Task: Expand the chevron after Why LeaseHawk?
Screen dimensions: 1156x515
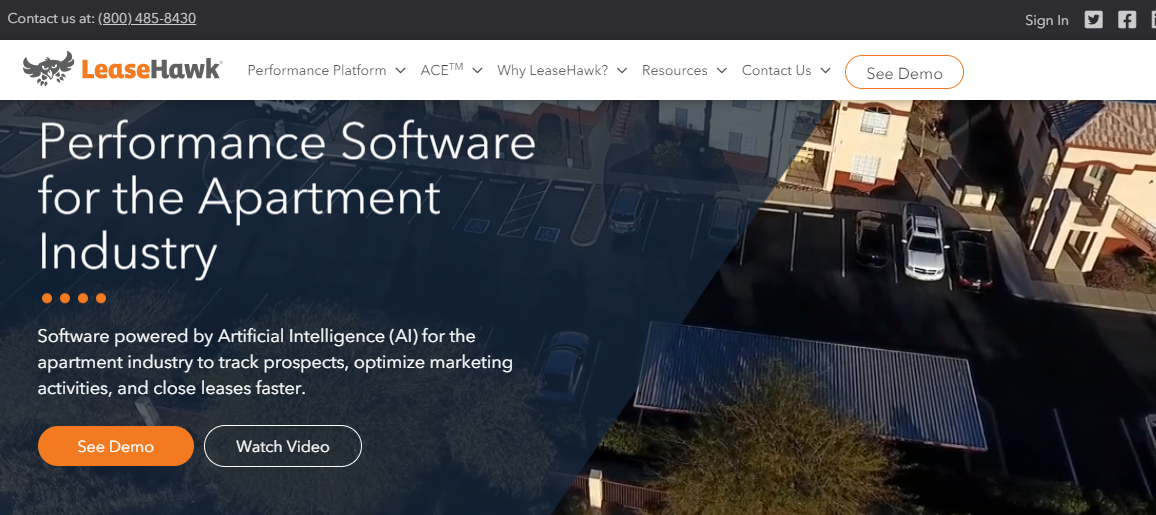Action: [x=621, y=71]
